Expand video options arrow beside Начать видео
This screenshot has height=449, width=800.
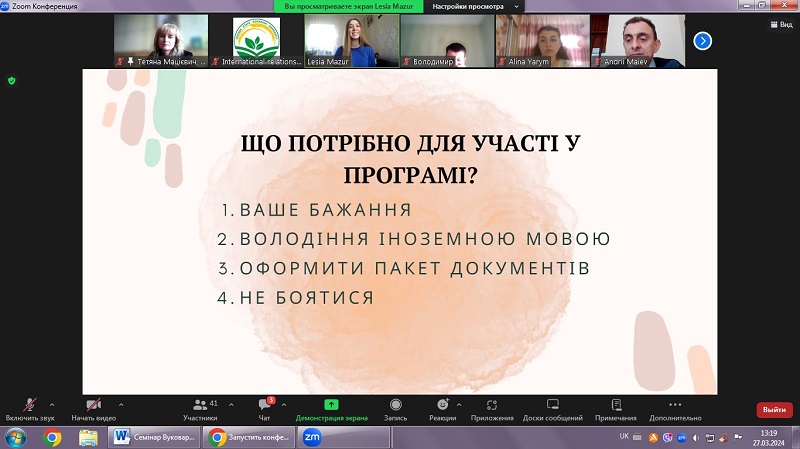[122, 404]
